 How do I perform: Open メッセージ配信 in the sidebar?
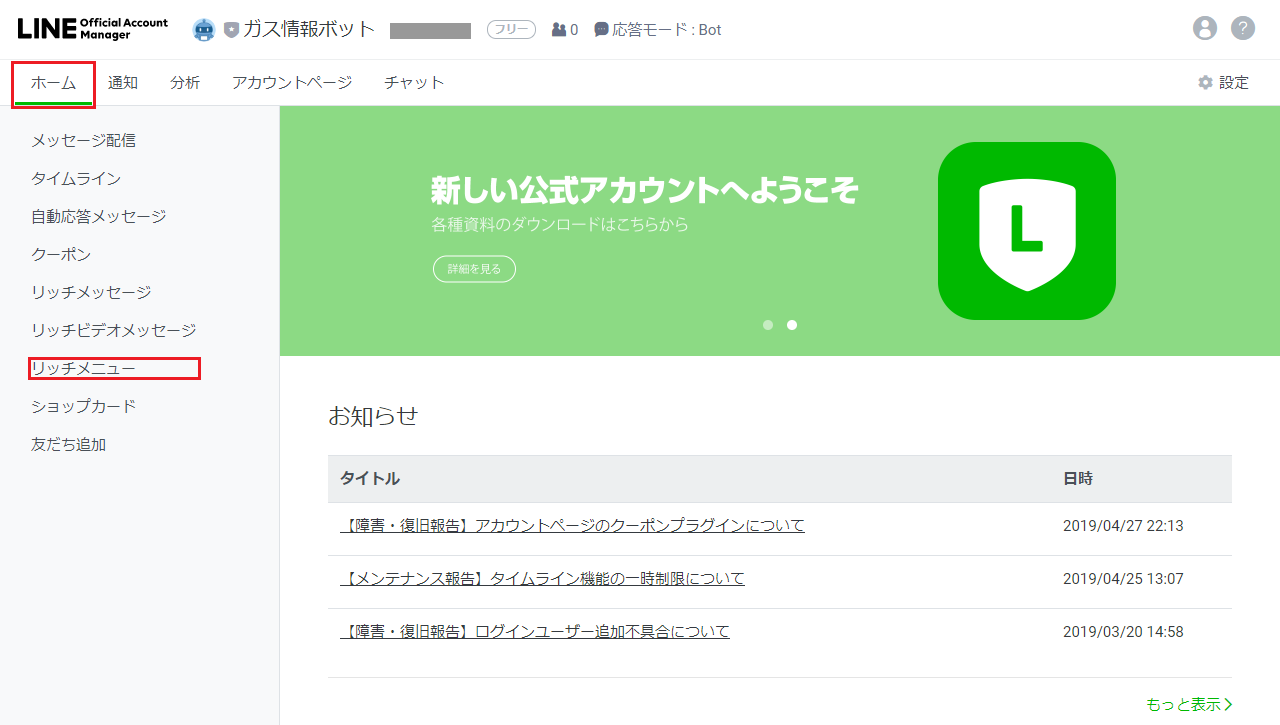pyautogui.click(x=83, y=140)
